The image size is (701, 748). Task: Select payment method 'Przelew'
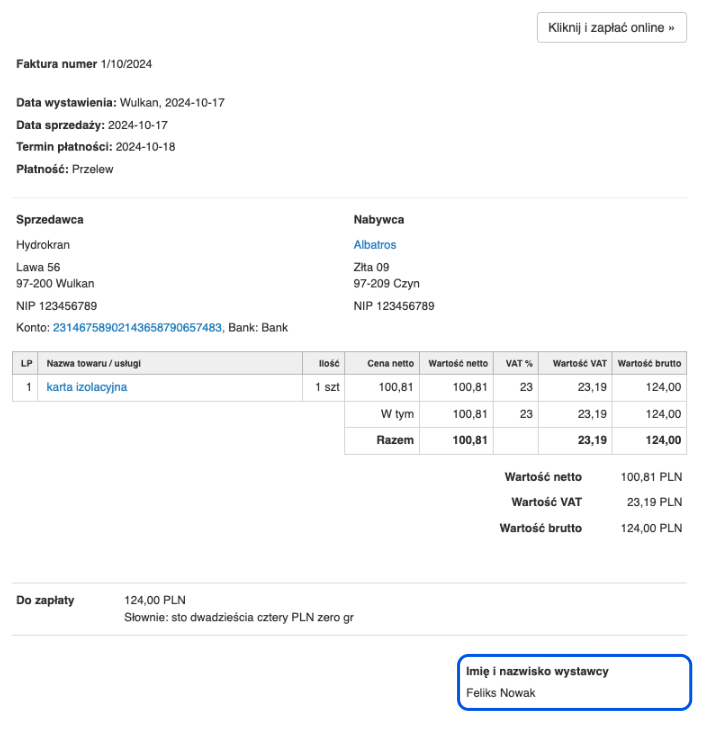click(93, 169)
